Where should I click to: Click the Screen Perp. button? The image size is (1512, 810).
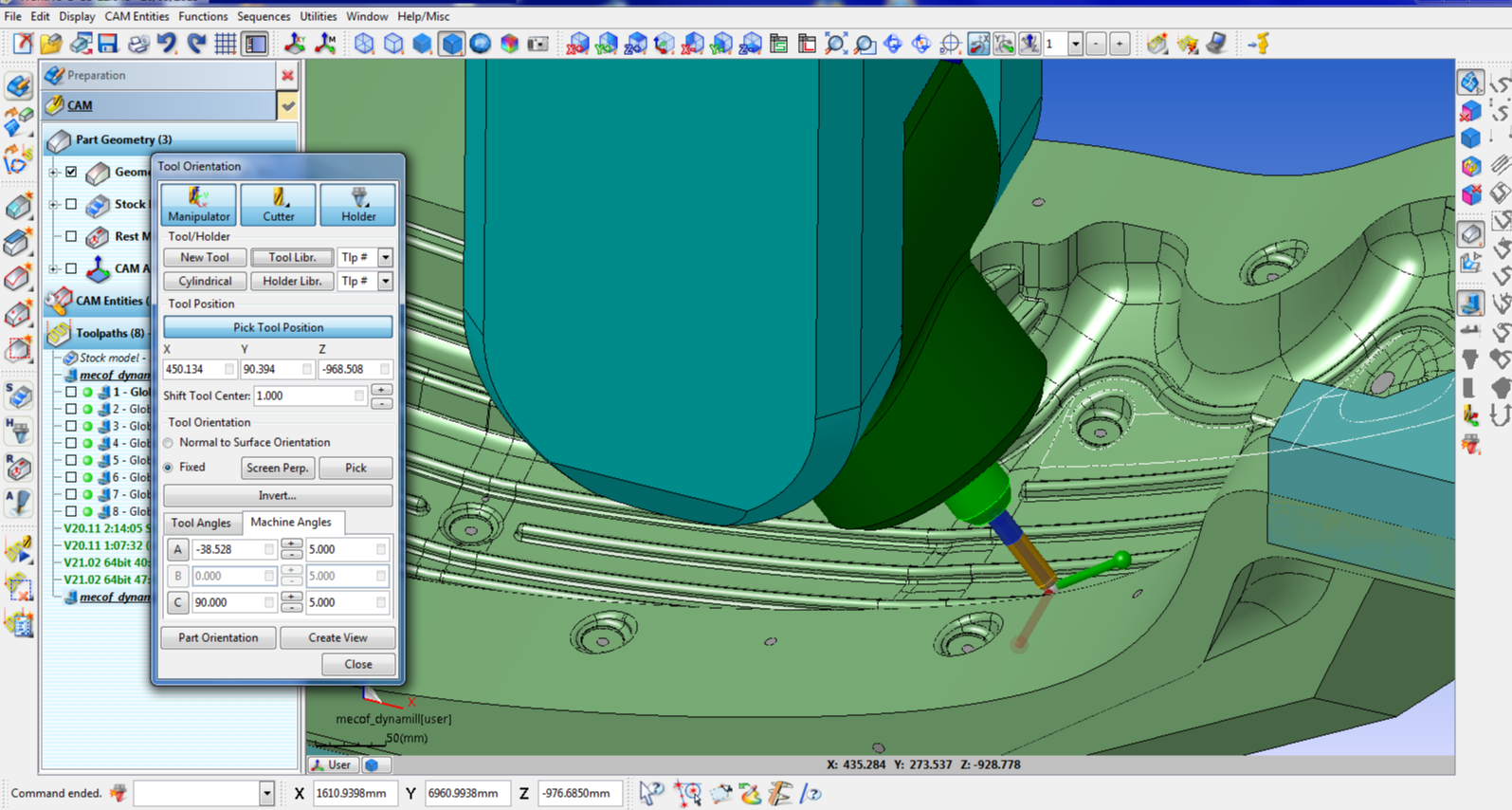(278, 468)
